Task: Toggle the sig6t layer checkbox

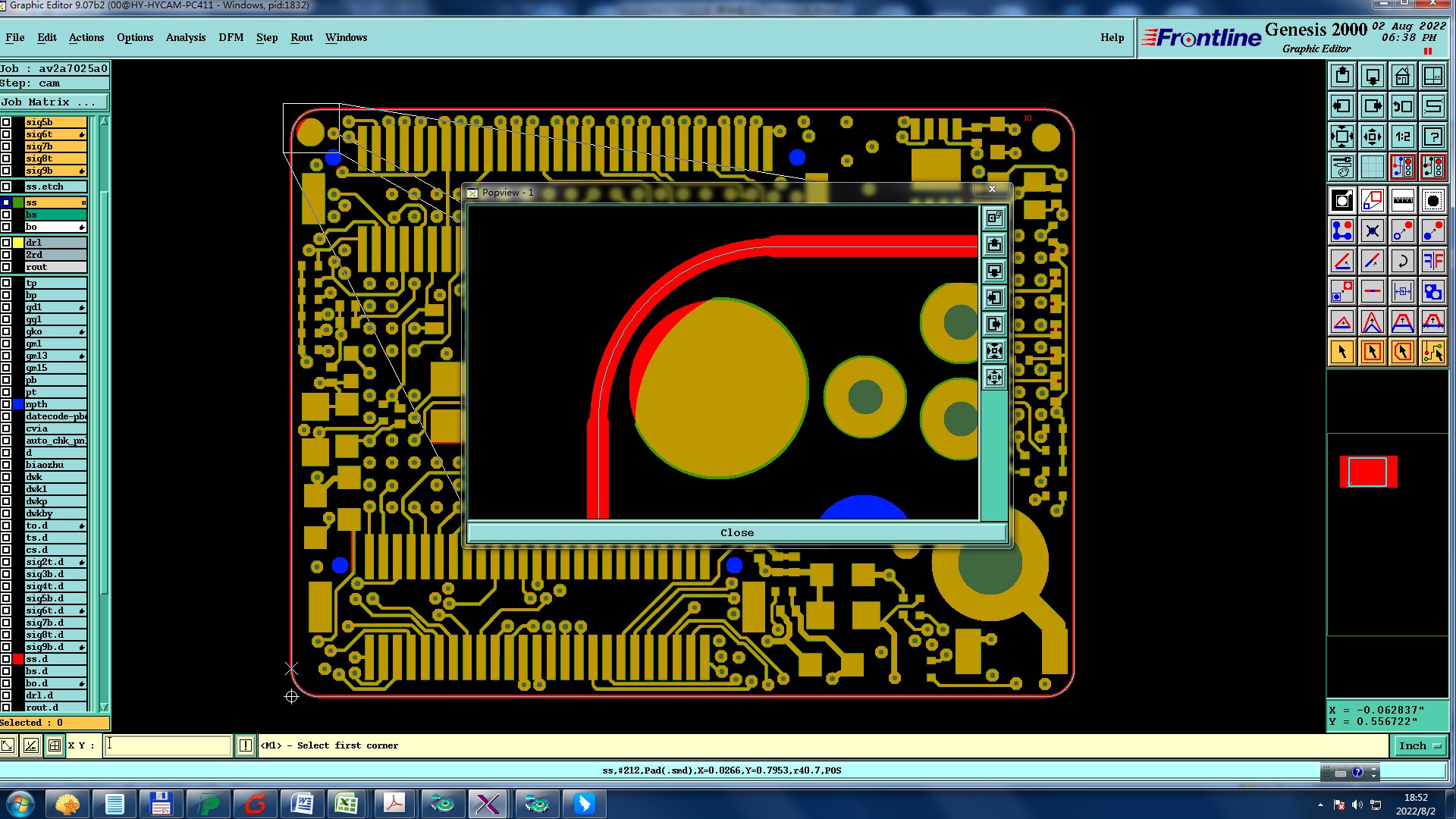Action: (6, 134)
